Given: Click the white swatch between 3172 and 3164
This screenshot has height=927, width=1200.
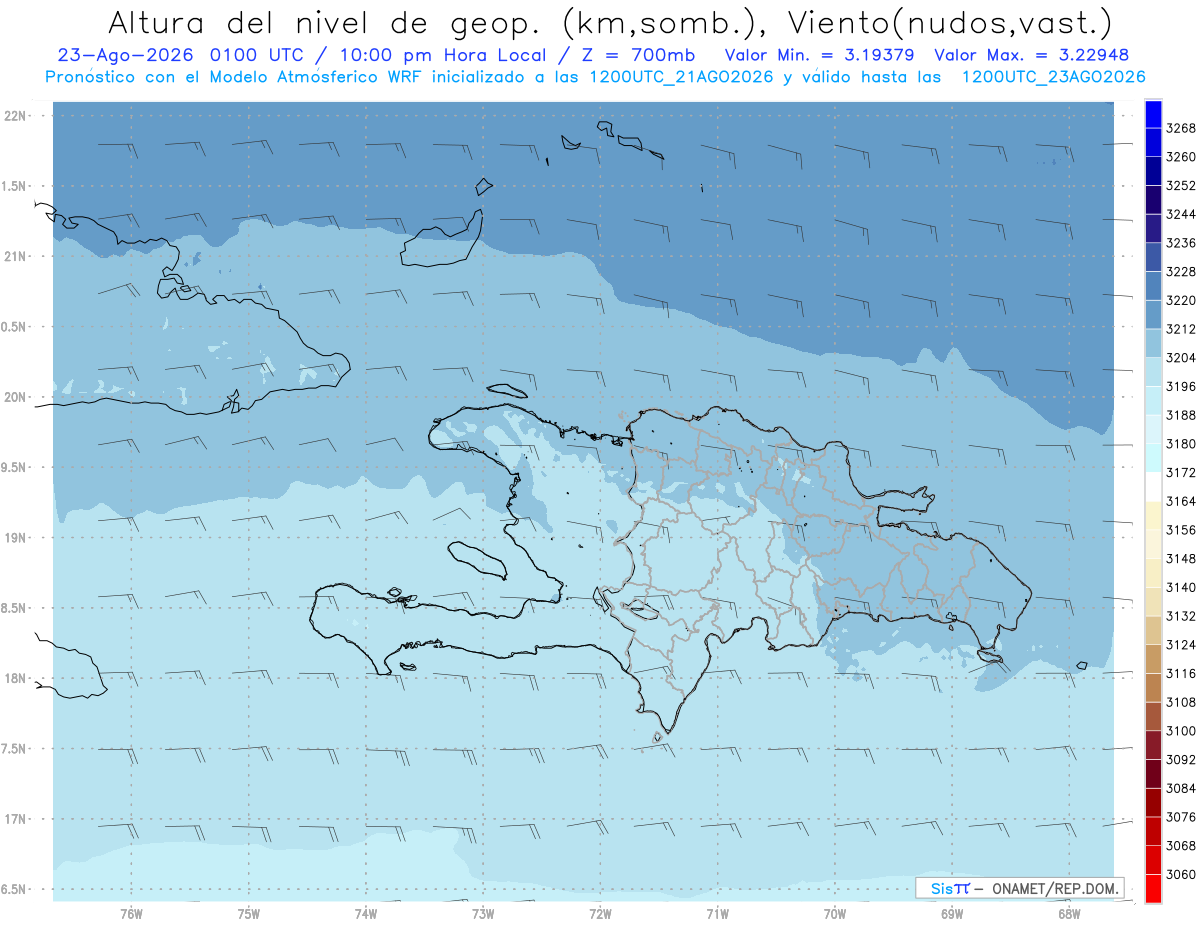Looking at the screenshot, I should point(1153,487).
